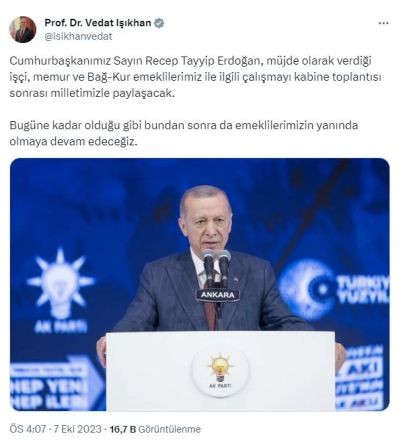Click the 16,7 B view count
The width and height of the screenshot is (409, 440).
[x=123, y=429]
